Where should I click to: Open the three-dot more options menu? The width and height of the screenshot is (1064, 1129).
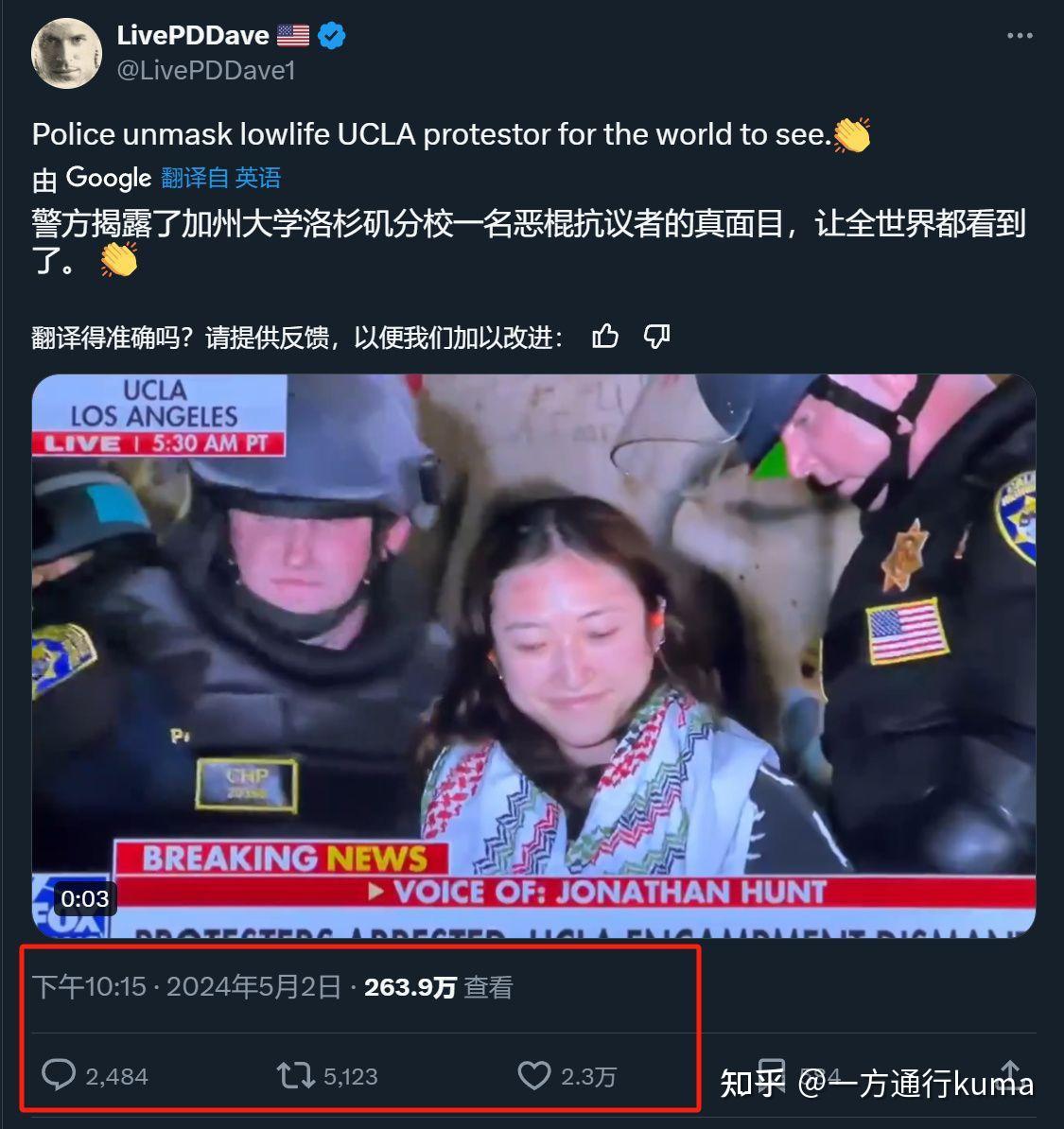(1020, 36)
